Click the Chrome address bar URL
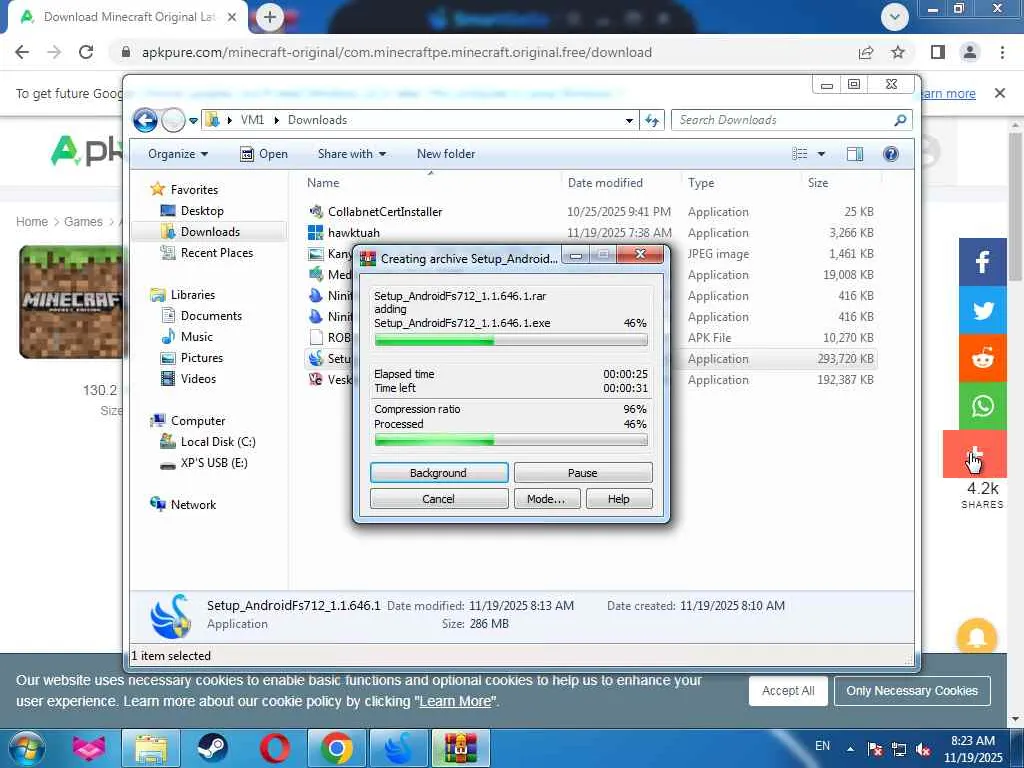 (x=396, y=52)
